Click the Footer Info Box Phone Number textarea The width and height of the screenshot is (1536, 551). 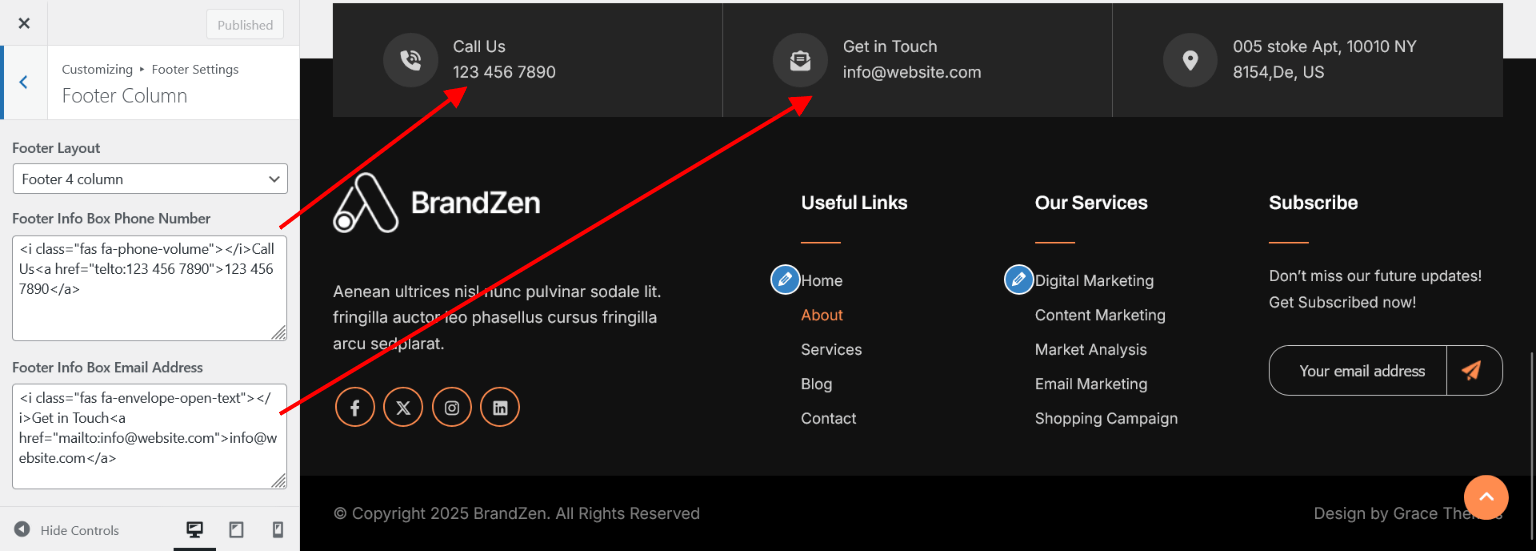[x=149, y=288]
